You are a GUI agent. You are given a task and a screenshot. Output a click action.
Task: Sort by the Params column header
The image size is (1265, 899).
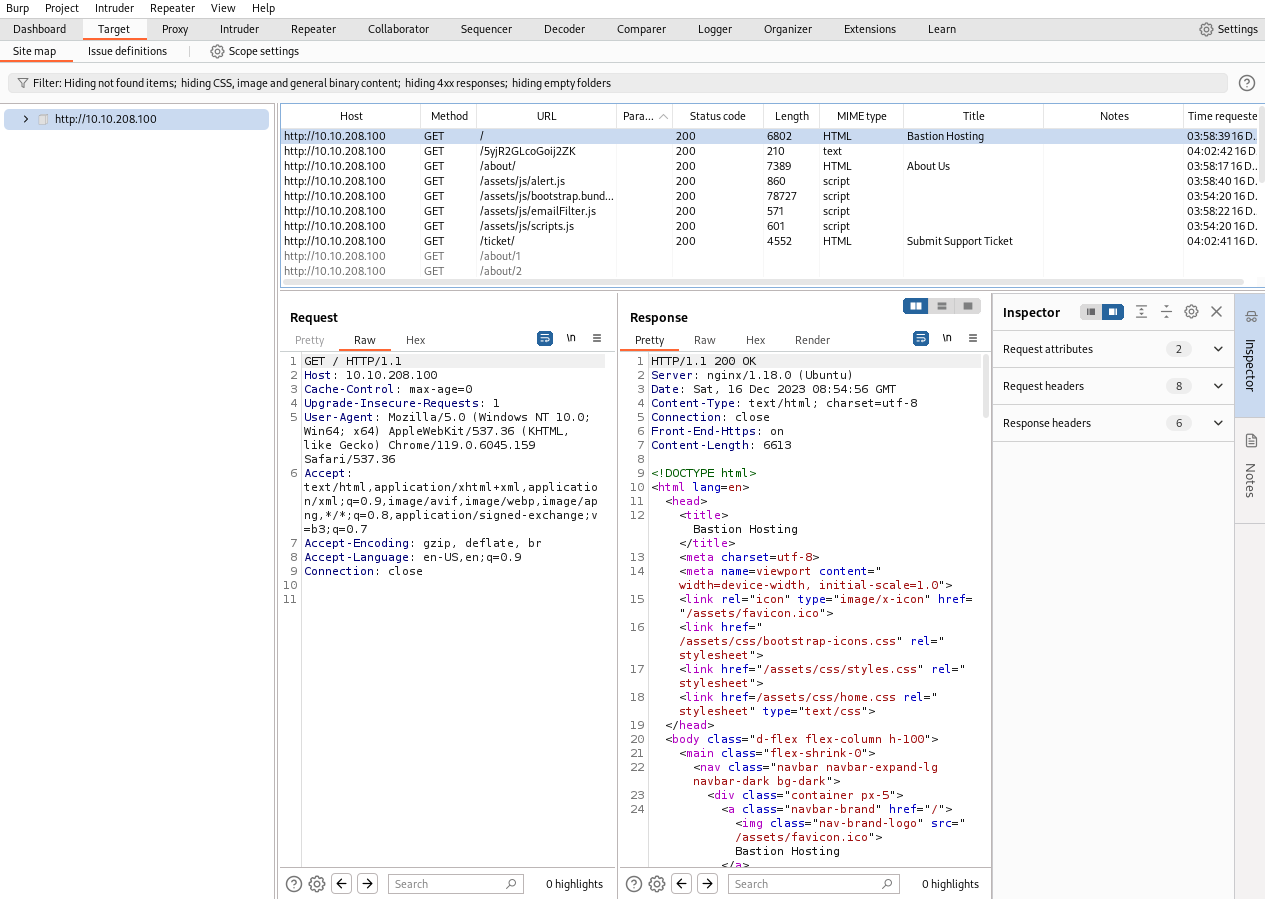tap(645, 116)
